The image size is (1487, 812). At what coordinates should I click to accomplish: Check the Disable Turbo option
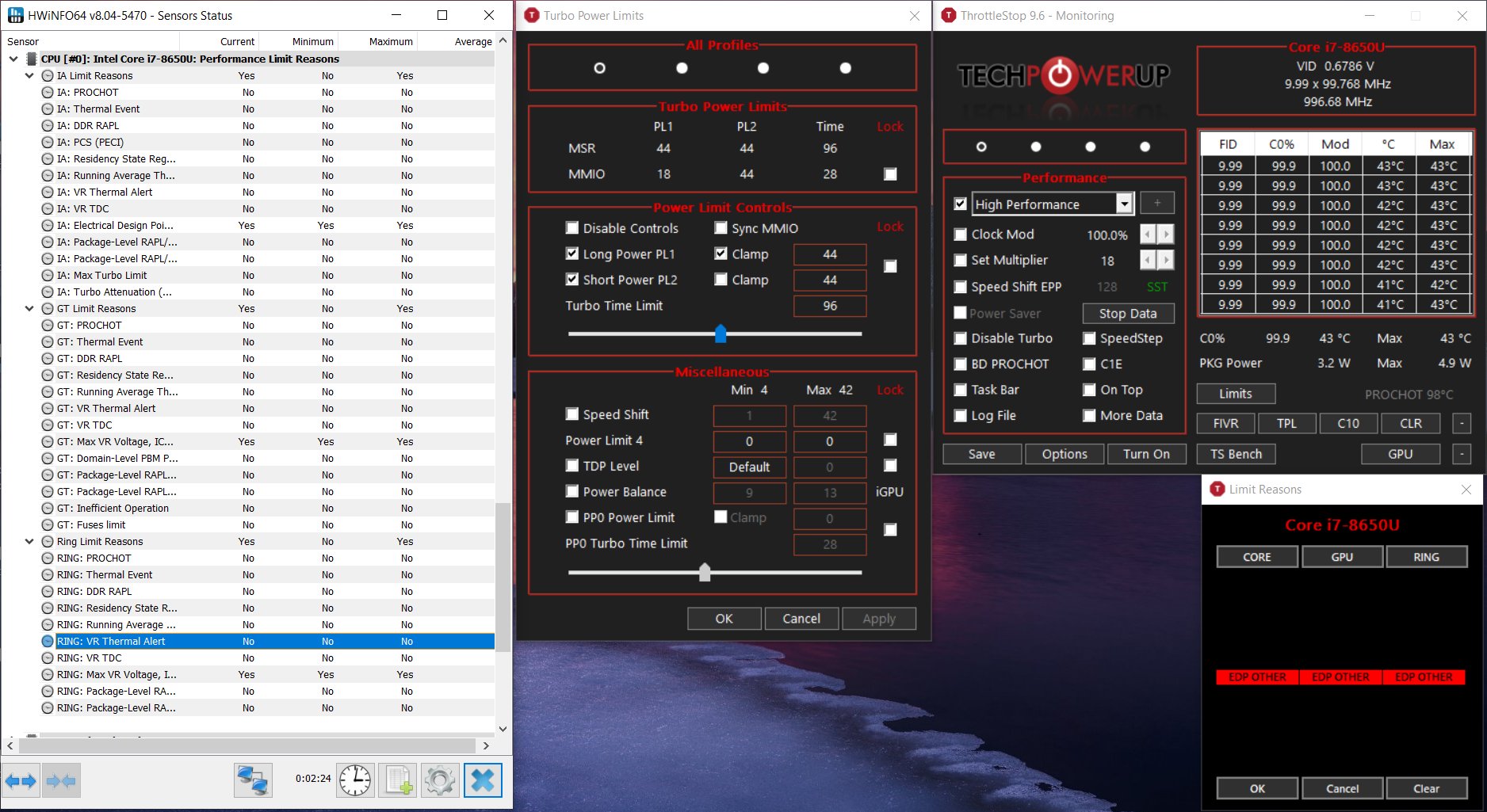coord(960,338)
